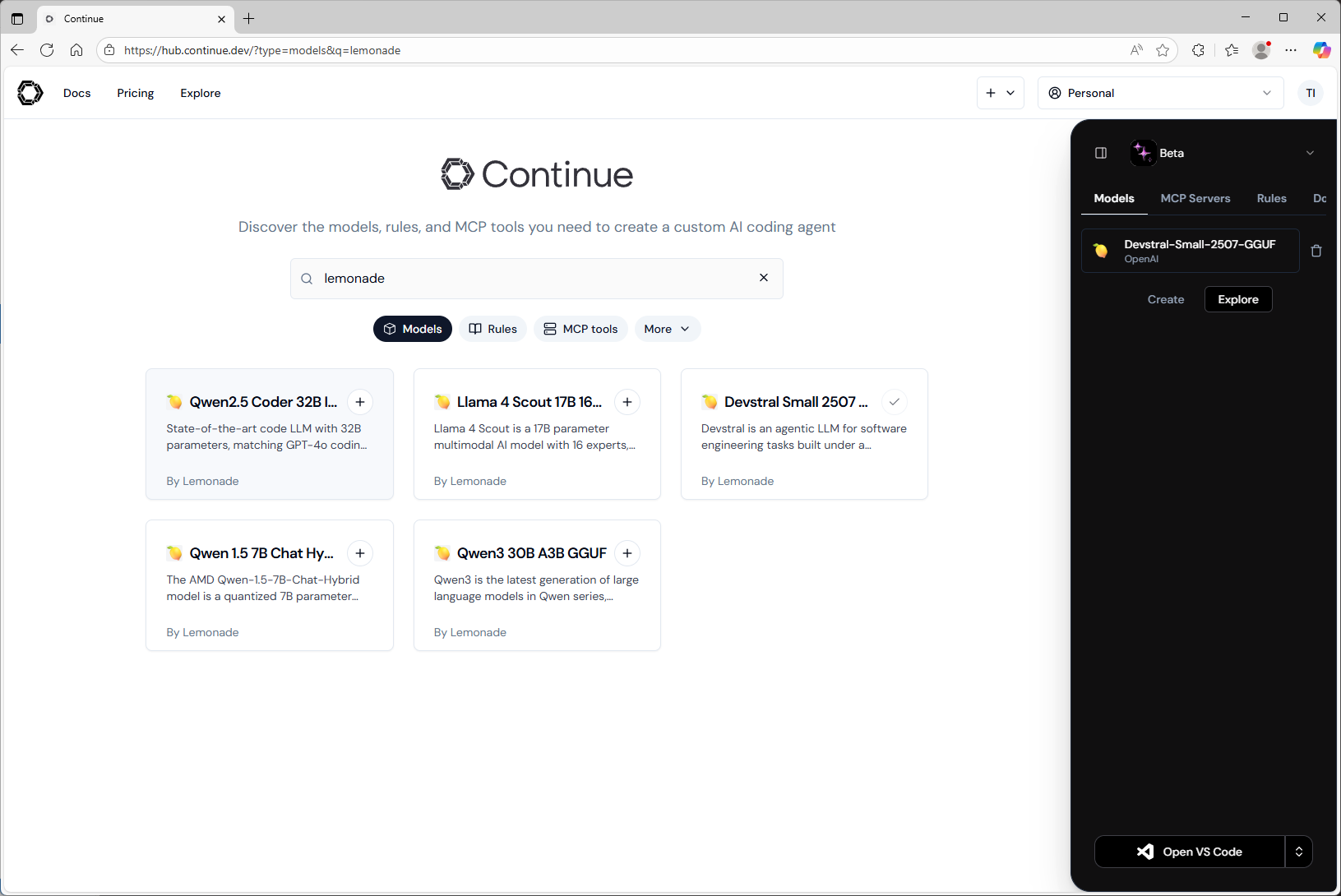Add Qwen3 30B A3B GGUF model
This screenshot has width=1341, height=896.
(627, 553)
